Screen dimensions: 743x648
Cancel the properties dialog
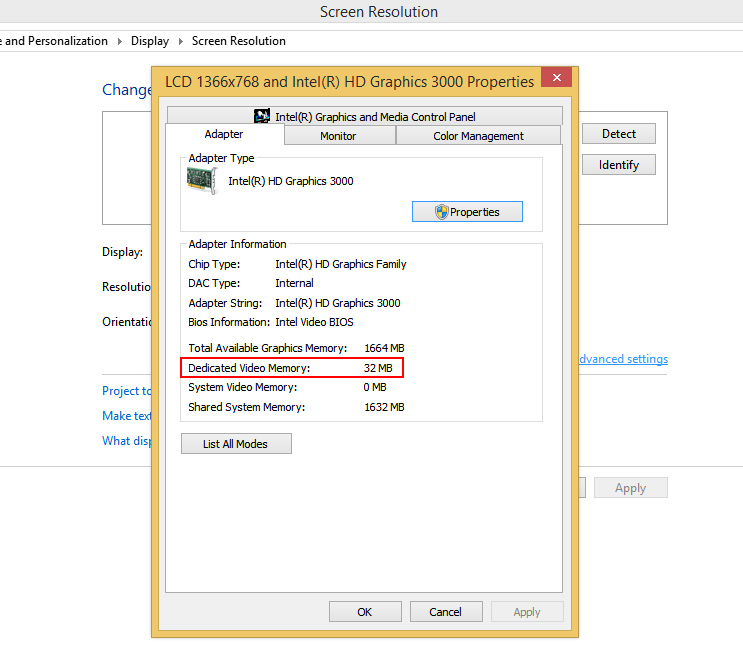tap(445, 612)
